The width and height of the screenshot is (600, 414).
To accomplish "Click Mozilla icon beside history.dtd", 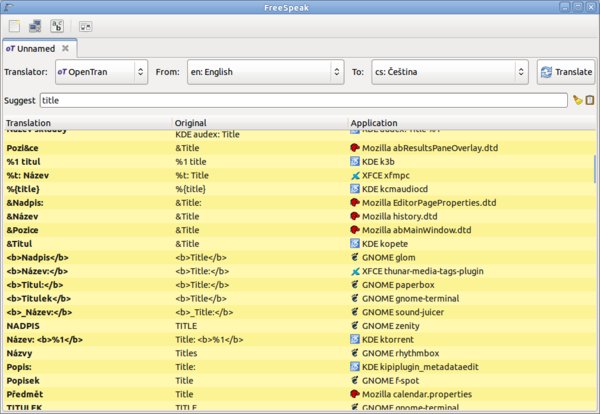I will pyautogui.click(x=355, y=216).
